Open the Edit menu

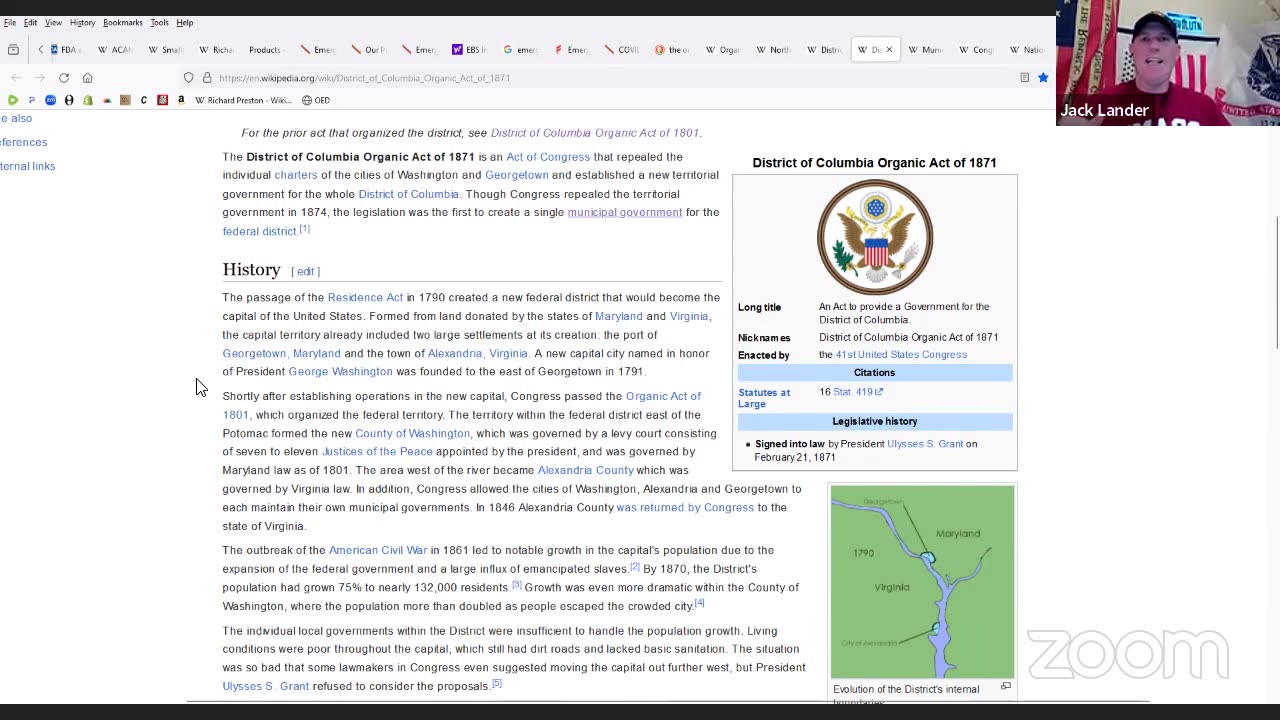(31, 23)
